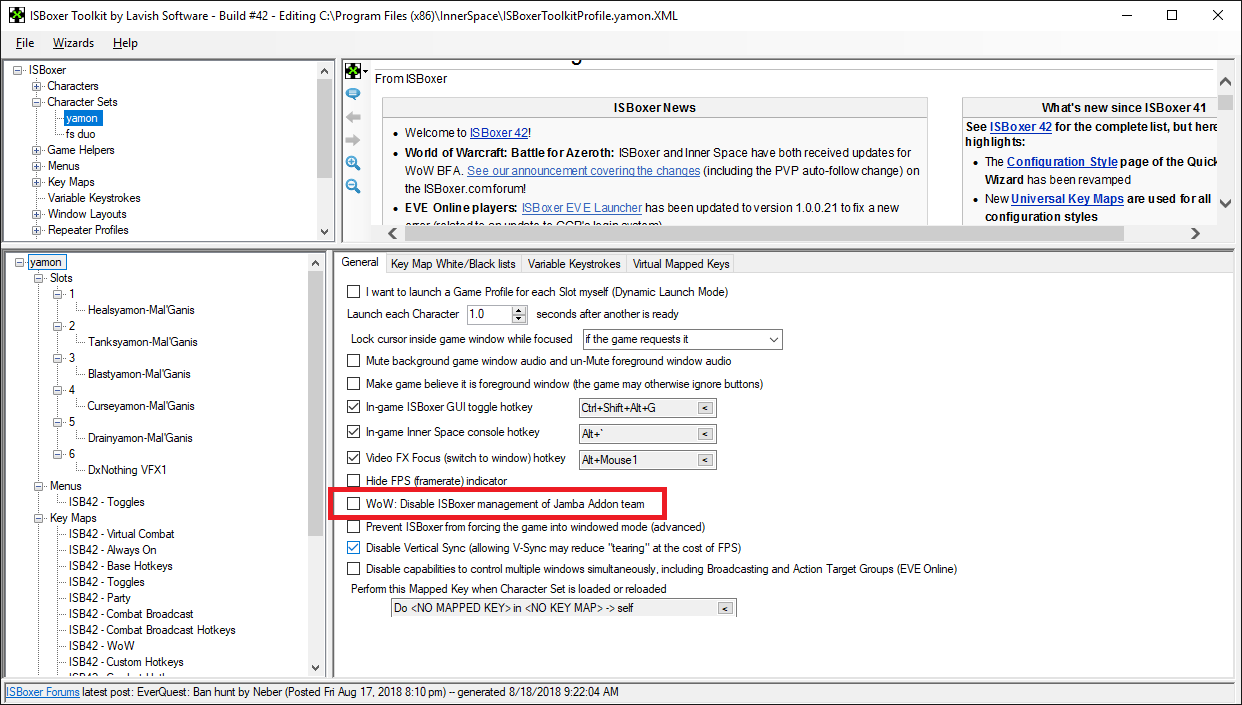Enable Hide FPS framerate indicator
This screenshot has width=1242, height=705.
(353, 481)
